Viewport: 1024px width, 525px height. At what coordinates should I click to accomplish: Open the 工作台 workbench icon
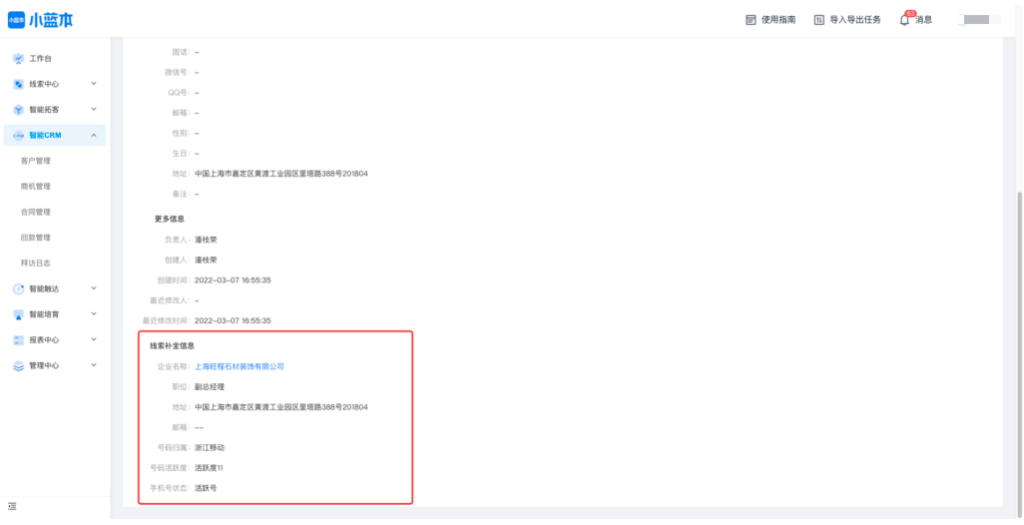pos(18,59)
